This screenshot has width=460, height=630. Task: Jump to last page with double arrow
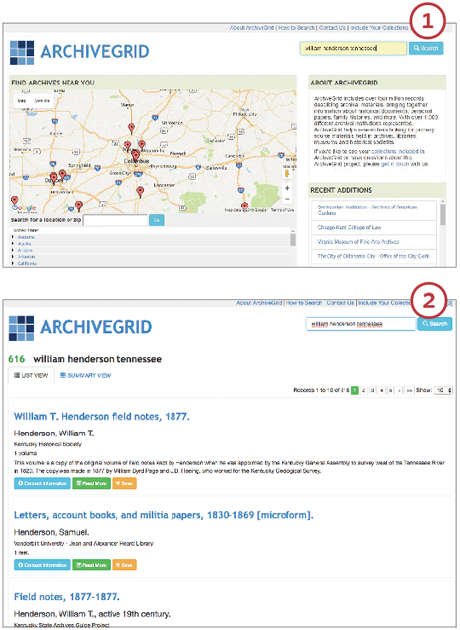(409, 391)
